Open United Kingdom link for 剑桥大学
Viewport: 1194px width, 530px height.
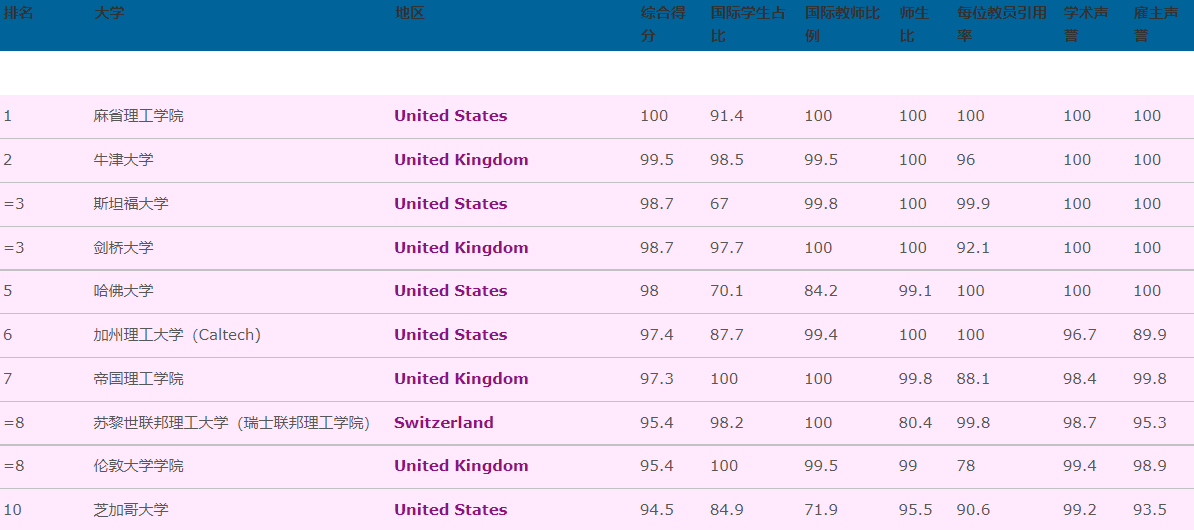tap(461, 248)
